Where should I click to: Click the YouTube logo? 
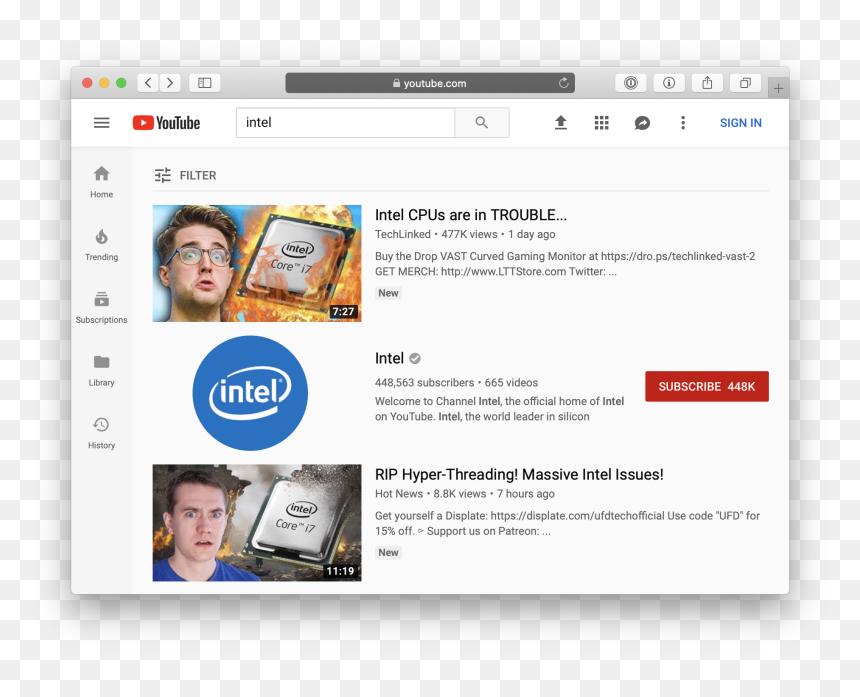point(166,123)
